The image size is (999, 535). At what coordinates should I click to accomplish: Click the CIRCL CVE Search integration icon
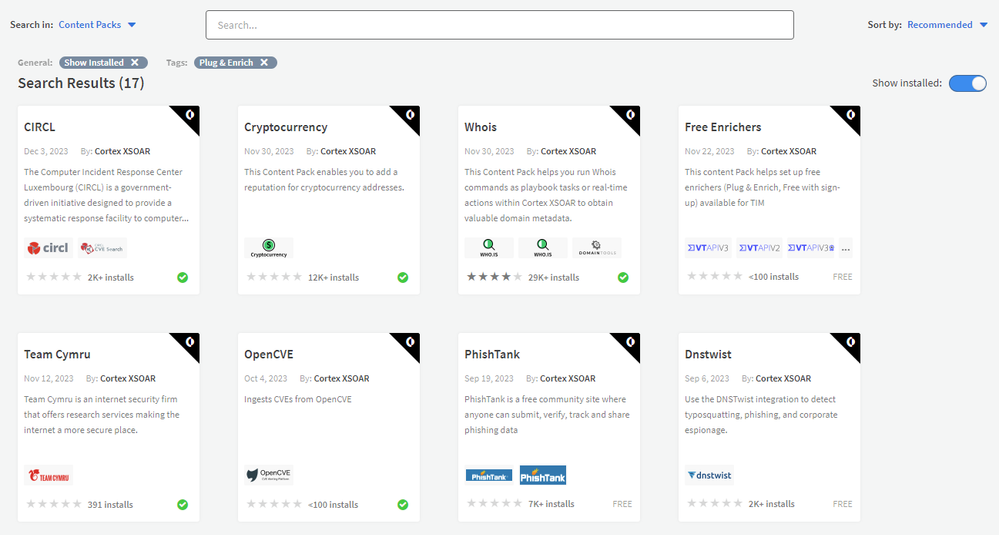coord(102,247)
